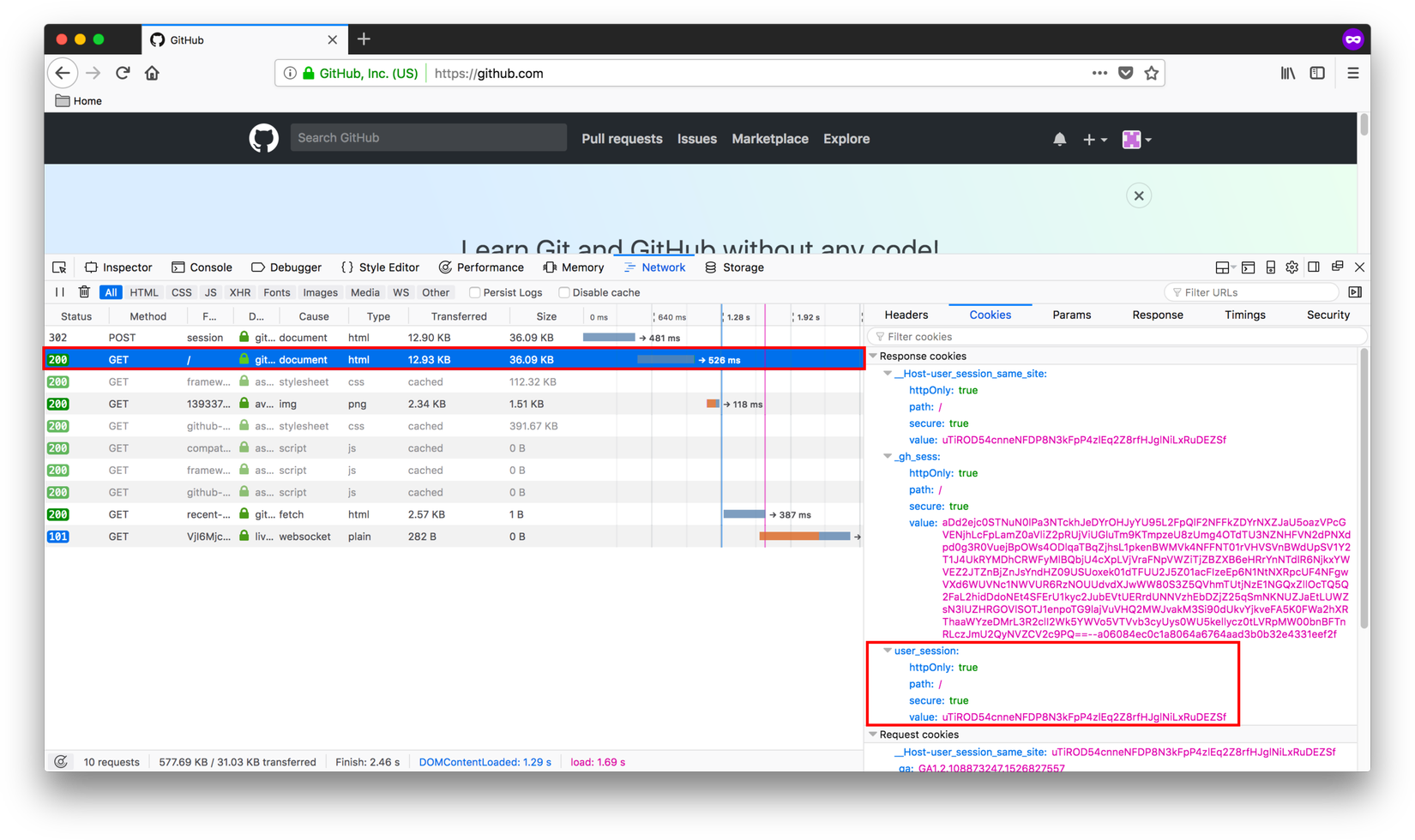Image resolution: width=1415 pixels, height=840 pixels.
Task: Dock developer tools to the side
Action: pyautogui.click(x=1314, y=267)
